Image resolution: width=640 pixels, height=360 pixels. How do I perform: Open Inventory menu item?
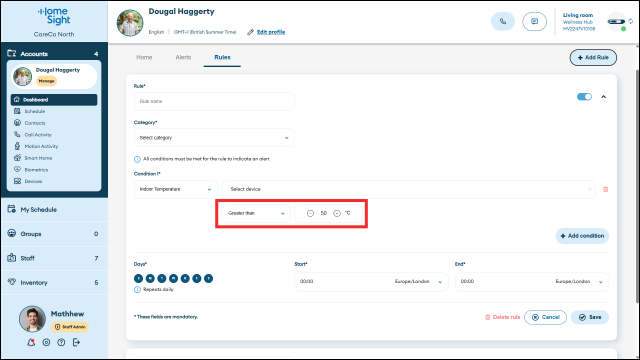click(x=54, y=282)
